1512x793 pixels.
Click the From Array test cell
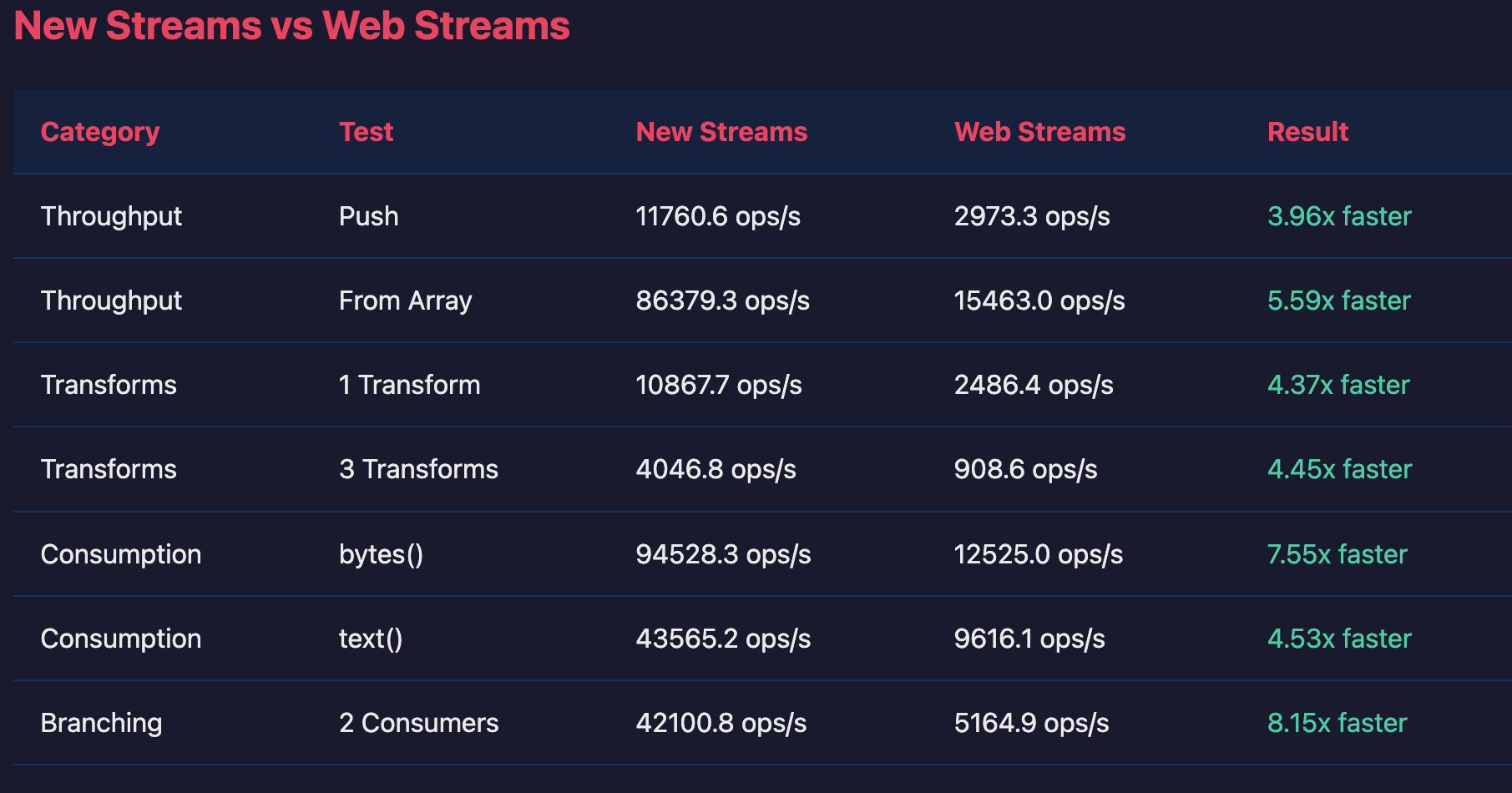pos(405,301)
